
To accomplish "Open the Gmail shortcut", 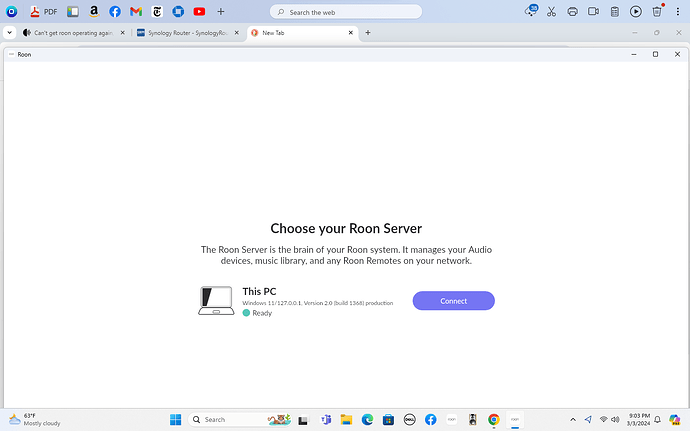I will click(x=136, y=12).
